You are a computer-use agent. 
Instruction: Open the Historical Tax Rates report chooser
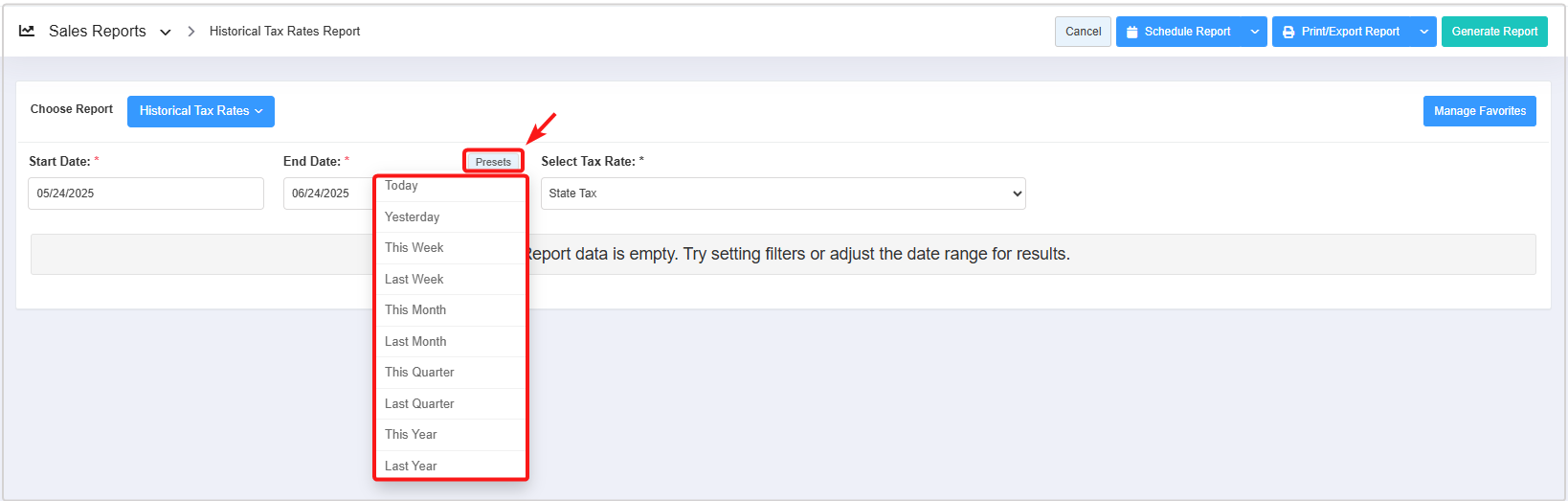[200, 111]
